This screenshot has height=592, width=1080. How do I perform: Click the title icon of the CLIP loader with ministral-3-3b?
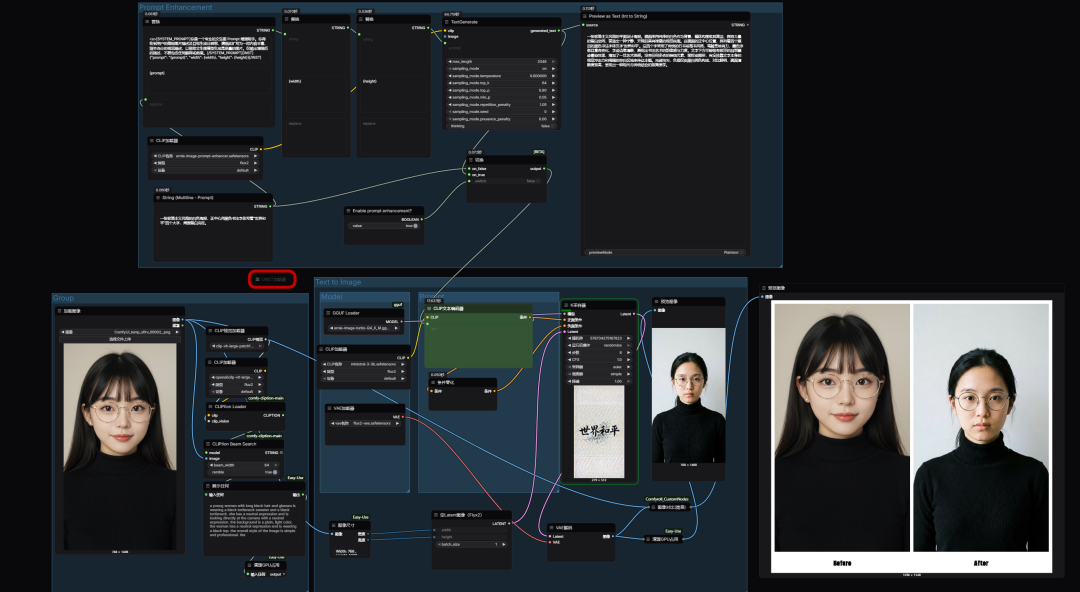(322, 349)
